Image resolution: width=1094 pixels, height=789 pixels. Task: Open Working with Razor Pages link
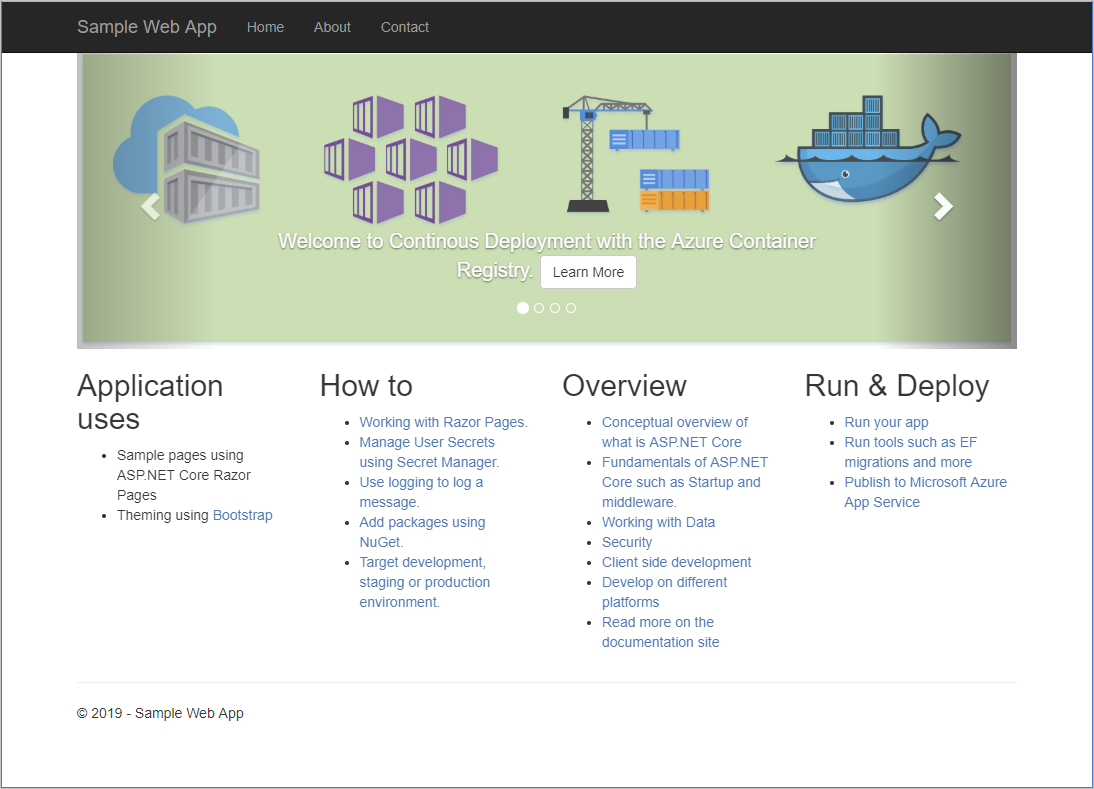coord(444,422)
